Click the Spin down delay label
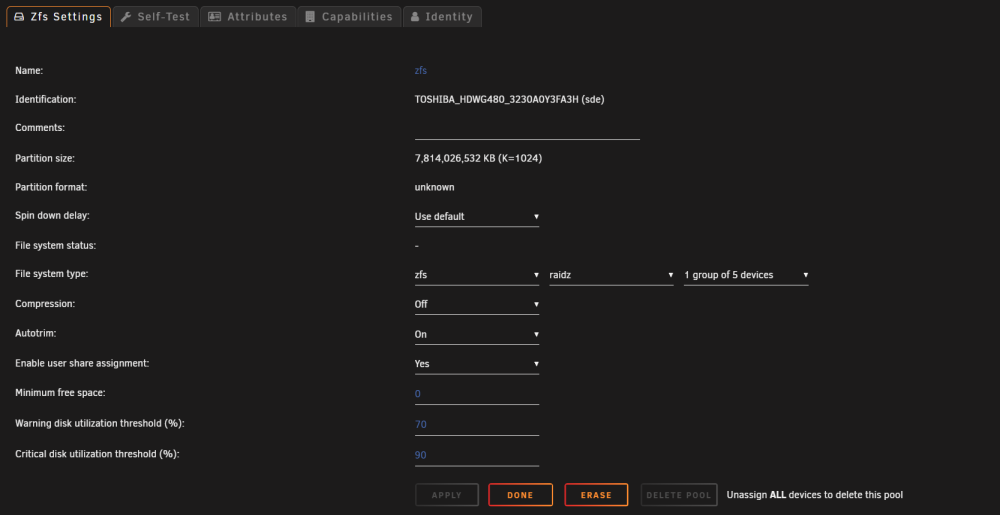 click(x=52, y=215)
